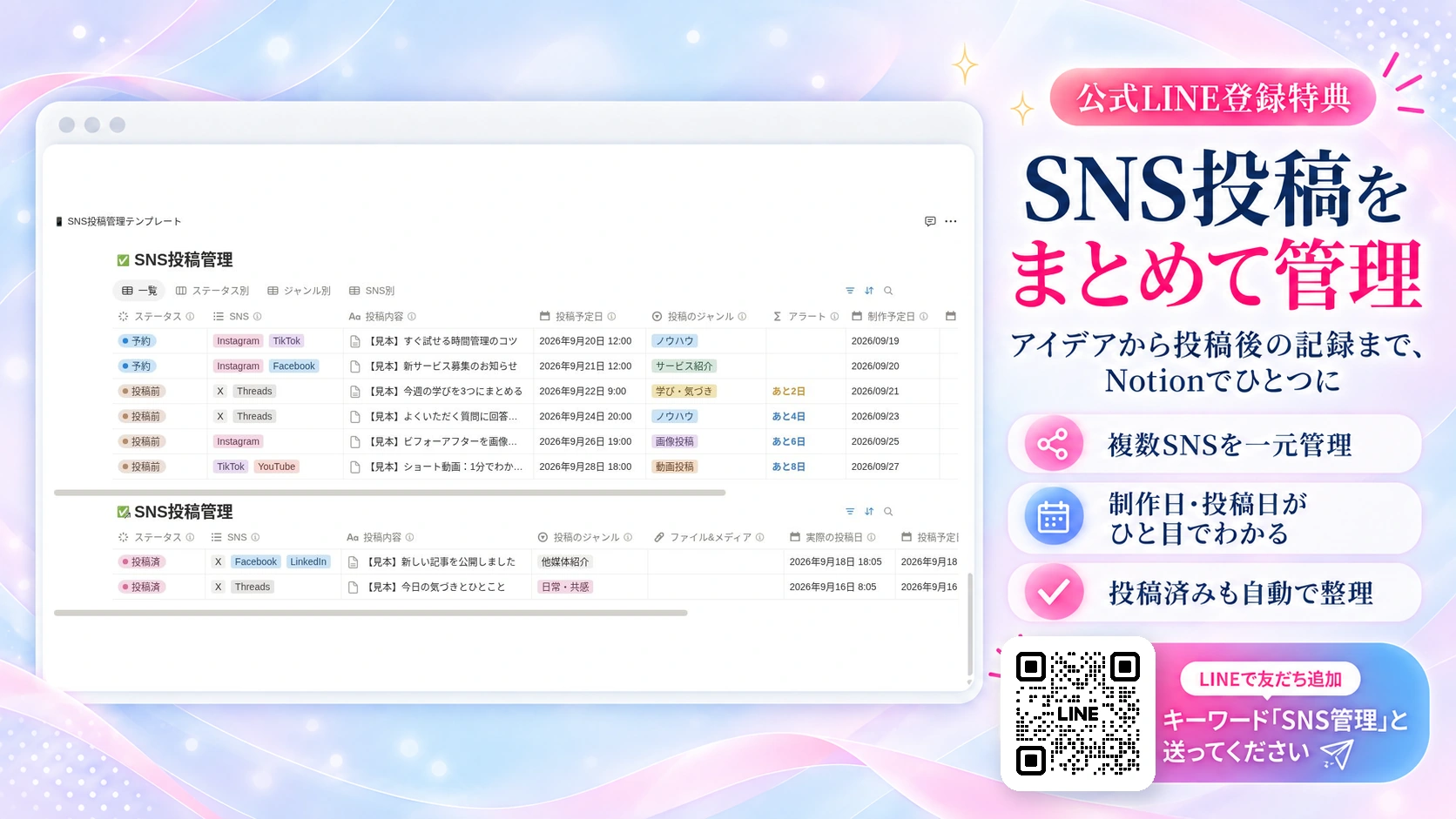Switch to the ステータス別 view tab
This screenshot has height=819, width=1456.
212,291
